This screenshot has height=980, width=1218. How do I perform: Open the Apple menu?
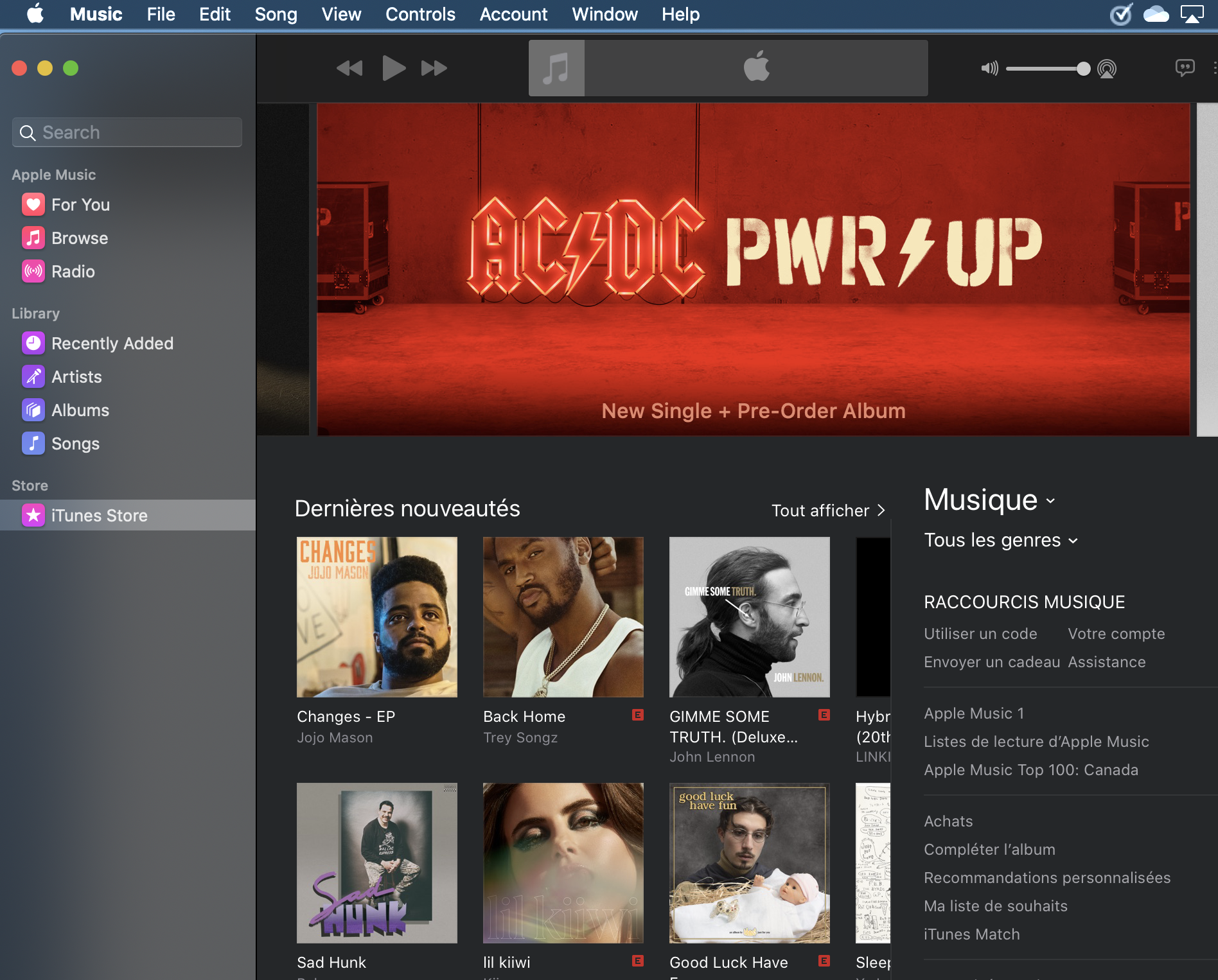[35, 14]
